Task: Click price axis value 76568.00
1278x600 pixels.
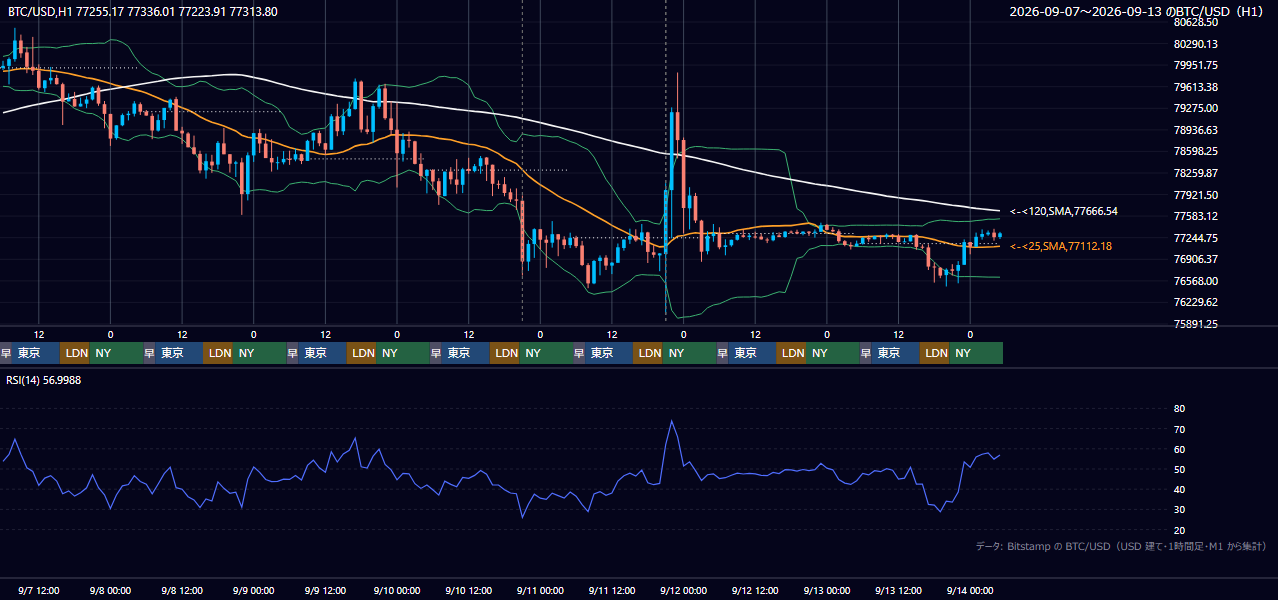Action: [1196, 281]
